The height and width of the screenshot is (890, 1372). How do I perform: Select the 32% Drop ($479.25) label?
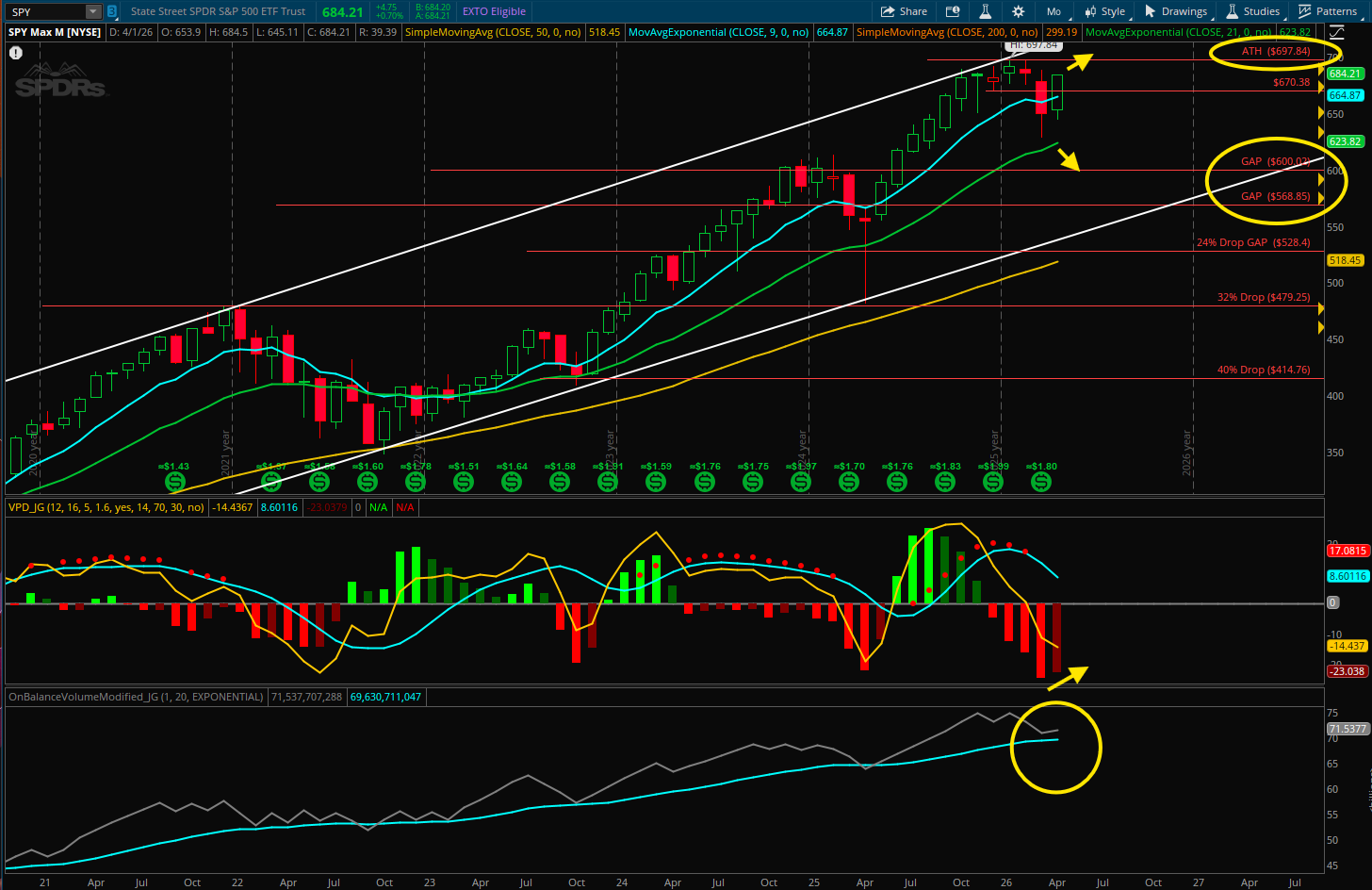1264,297
